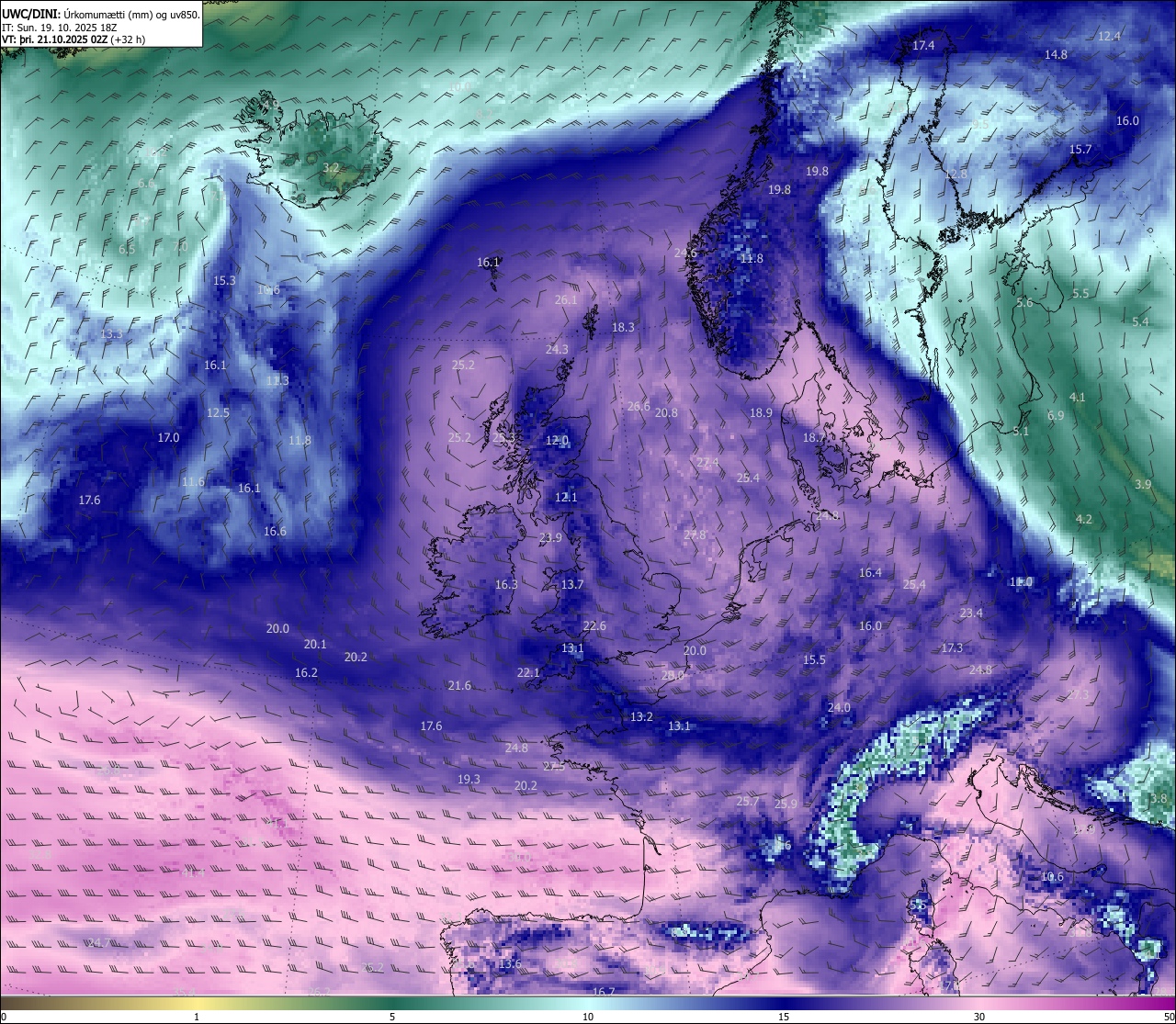Viewport: 1176px width, 1024px height.
Task: Click the 18.3 value label
Action: (624, 328)
